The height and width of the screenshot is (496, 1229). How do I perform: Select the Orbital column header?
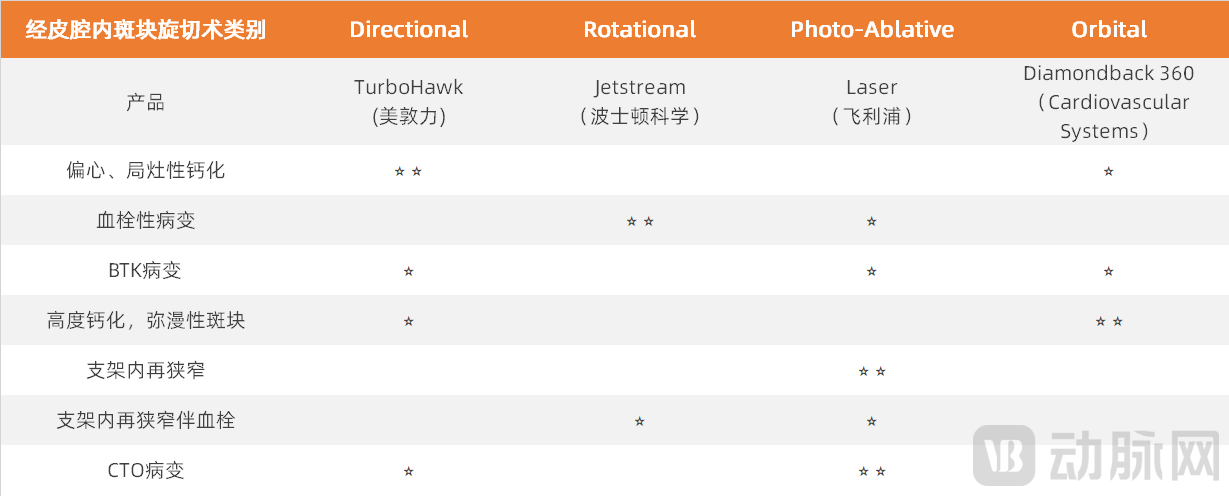1109,29
